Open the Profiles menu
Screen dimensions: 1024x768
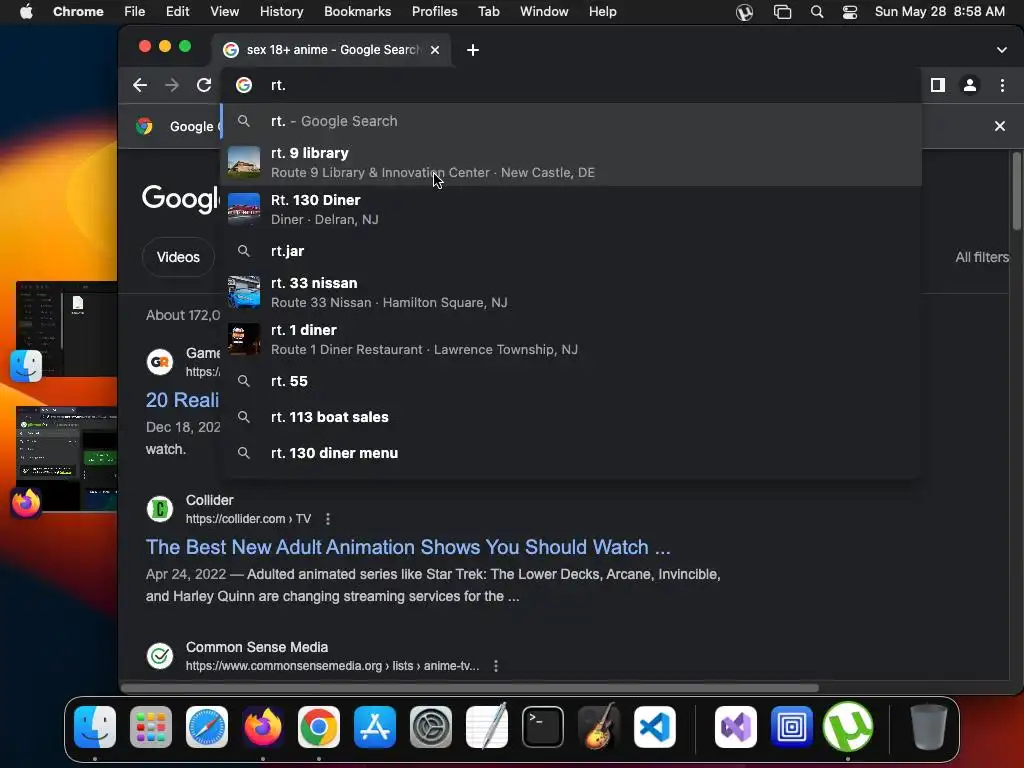434,12
